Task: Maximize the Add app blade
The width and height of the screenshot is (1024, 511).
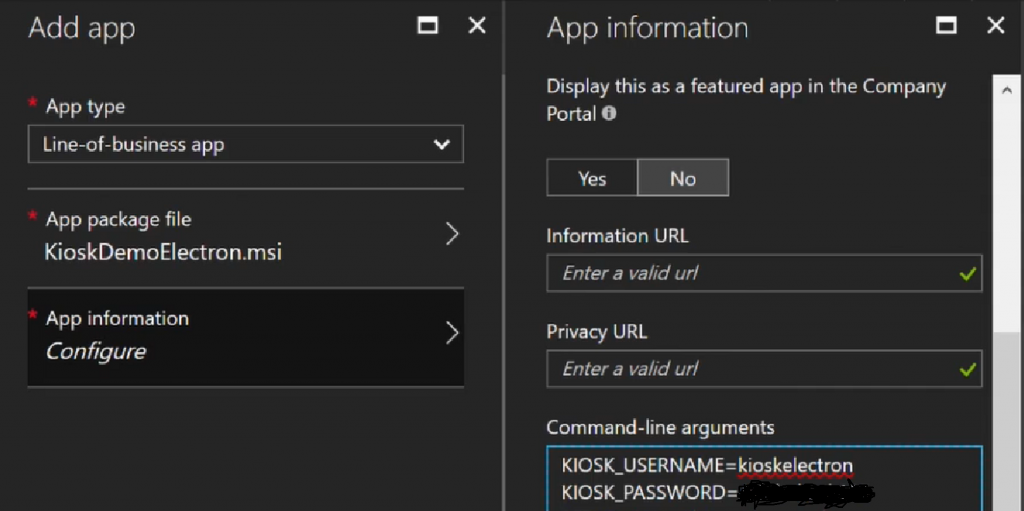Action: pos(428,25)
